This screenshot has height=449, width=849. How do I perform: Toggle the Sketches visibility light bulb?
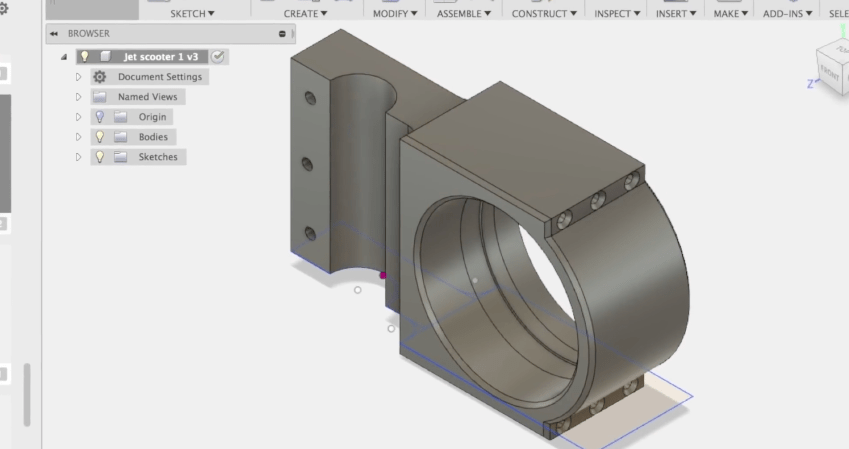[99, 157]
